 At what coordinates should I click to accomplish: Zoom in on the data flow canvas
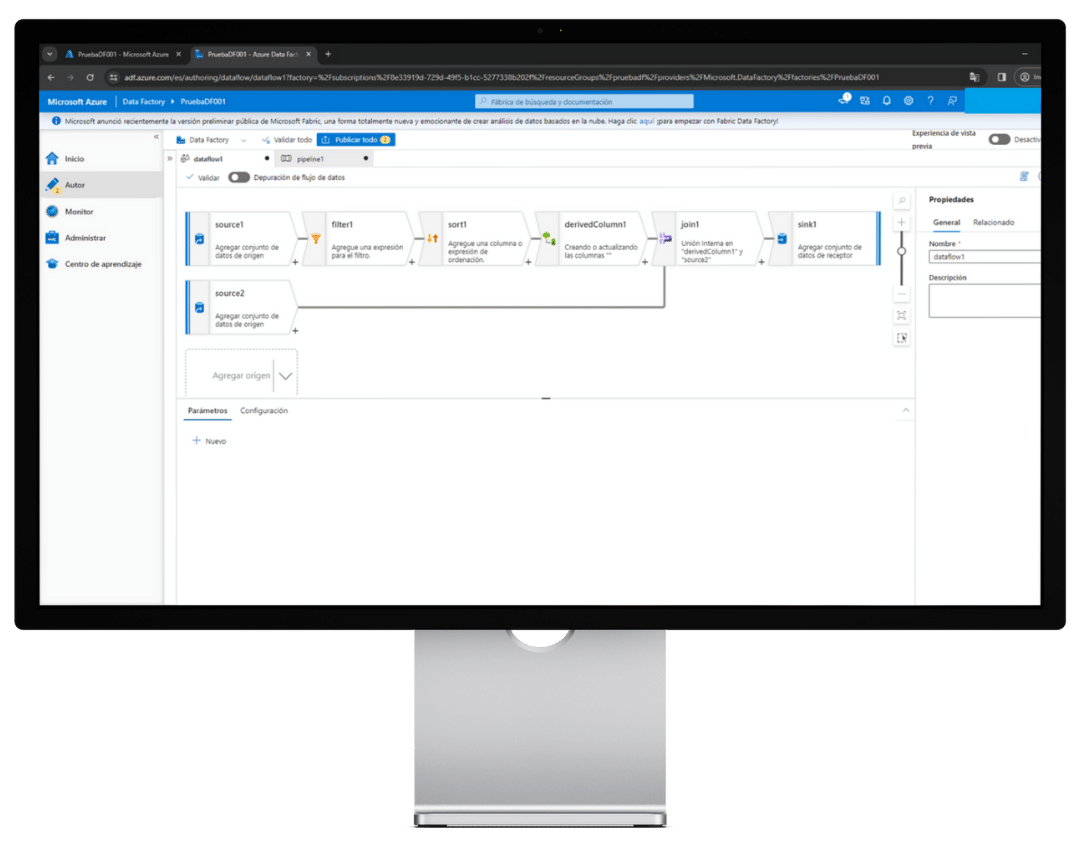tap(902, 223)
